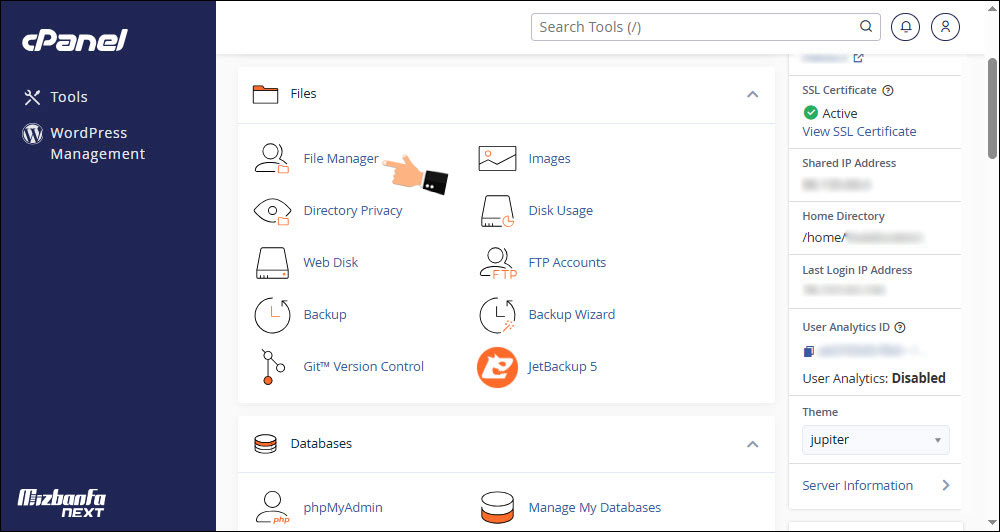1000x532 pixels.
Task: Click the Files section heading
Action: tap(303, 94)
